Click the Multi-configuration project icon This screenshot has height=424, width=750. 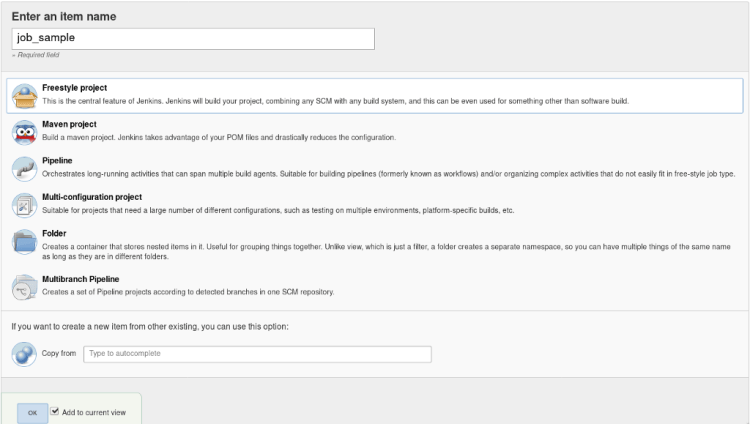pyautogui.click(x=24, y=205)
